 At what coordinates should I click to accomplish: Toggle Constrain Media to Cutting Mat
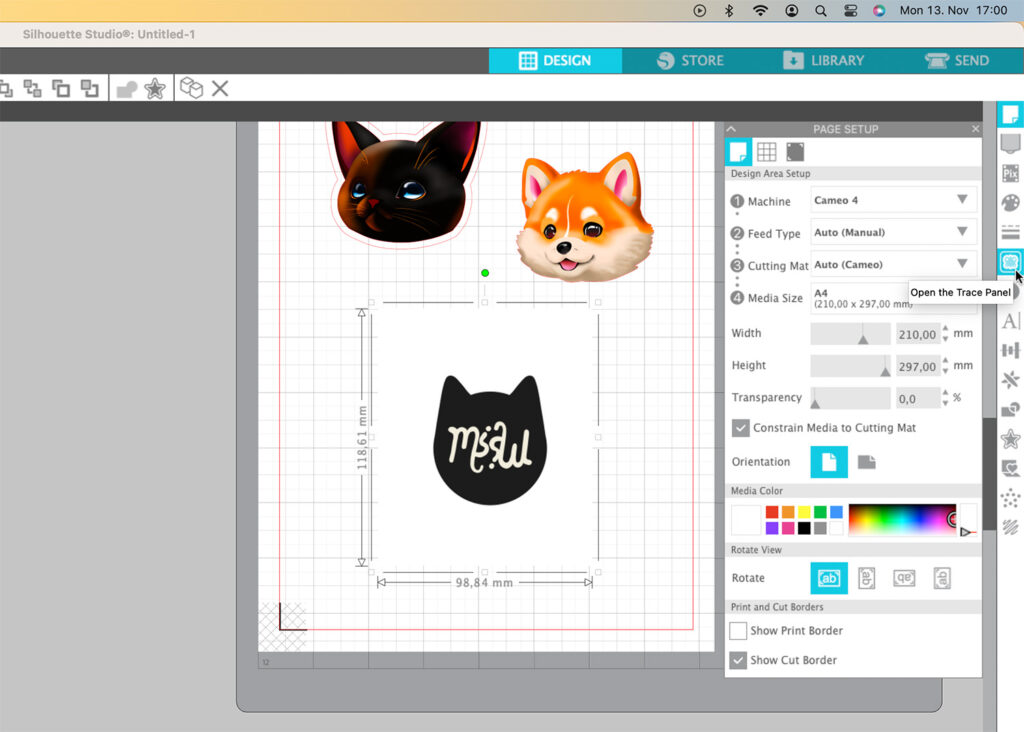(x=740, y=428)
